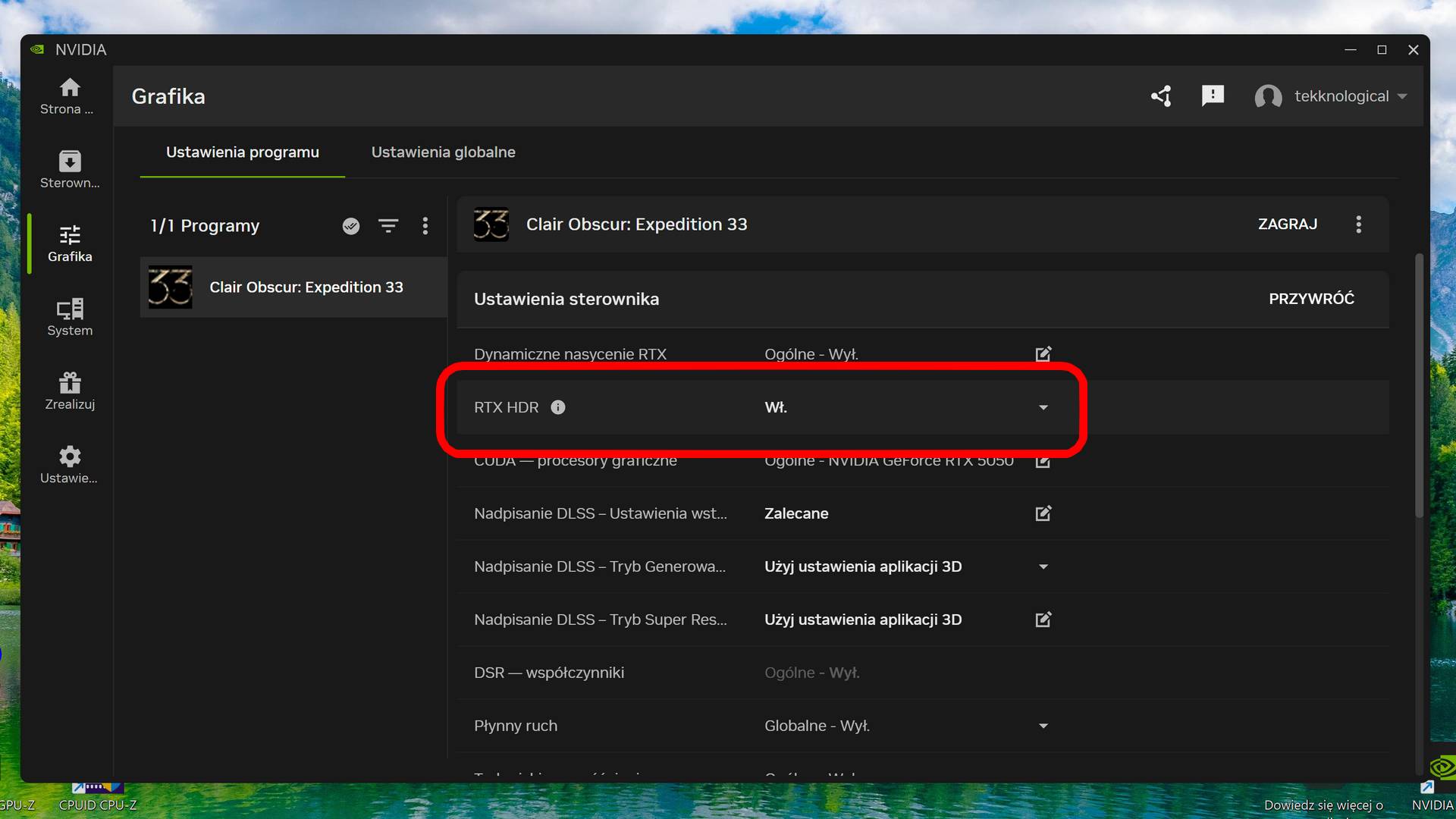Open the feedback icon next to the profile

1213,96
